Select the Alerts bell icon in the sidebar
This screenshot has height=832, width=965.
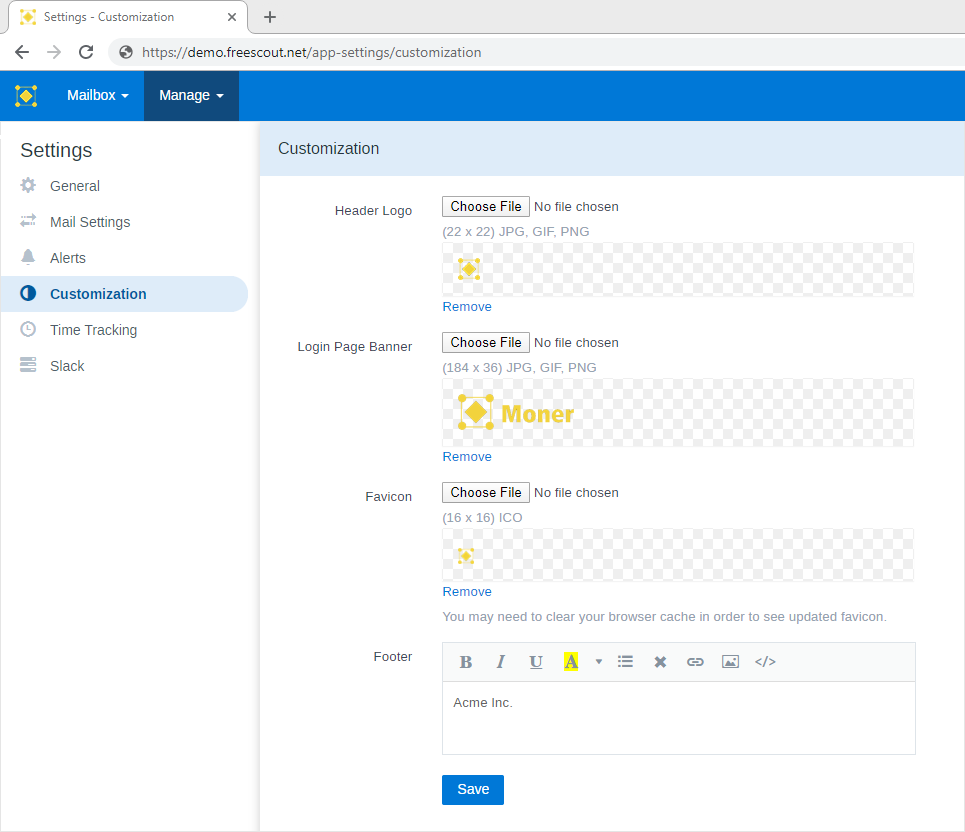tap(30, 257)
